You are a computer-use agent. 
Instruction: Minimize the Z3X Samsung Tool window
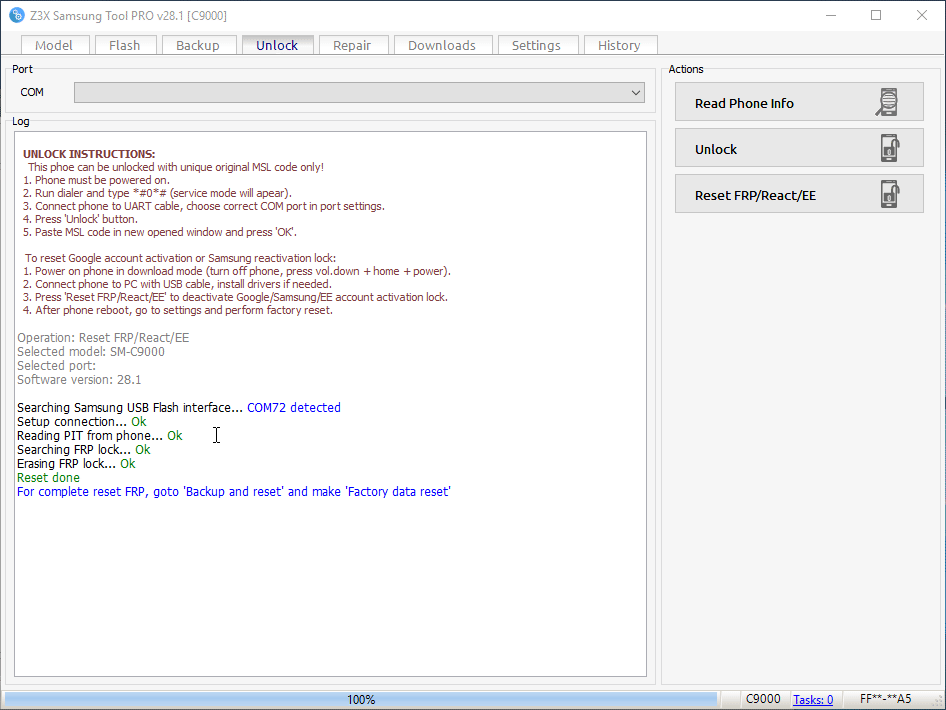point(830,15)
